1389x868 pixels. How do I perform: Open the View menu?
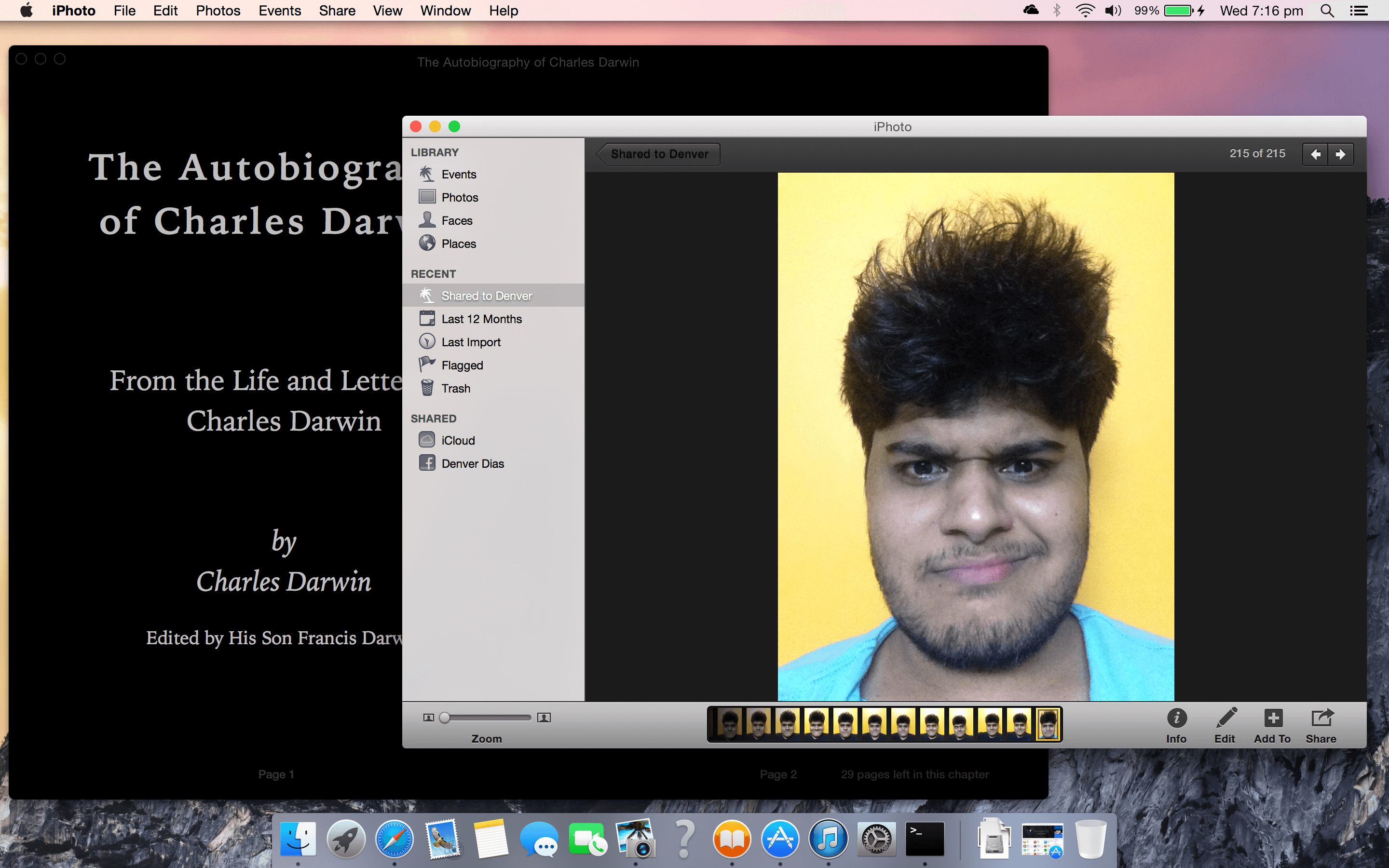(387, 10)
